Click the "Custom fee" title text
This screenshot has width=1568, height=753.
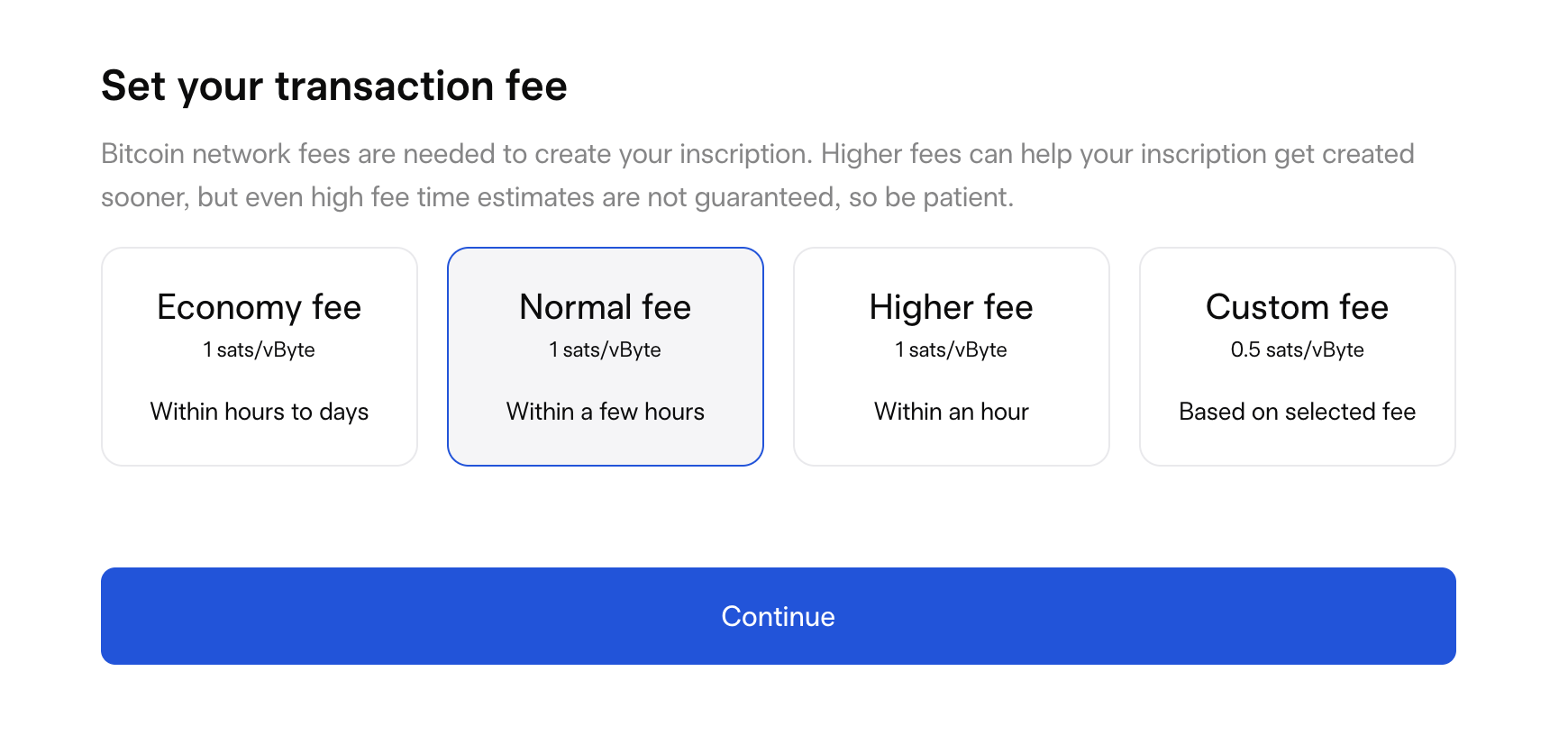click(x=1297, y=307)
